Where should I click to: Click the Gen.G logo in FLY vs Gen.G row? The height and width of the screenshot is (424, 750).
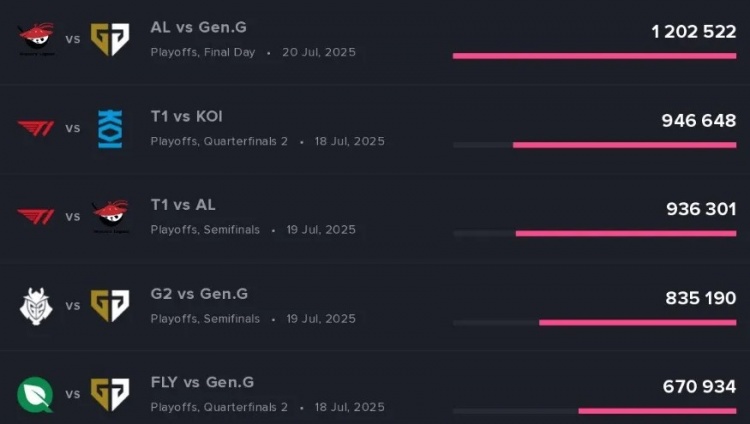click(x=110, y=394)
